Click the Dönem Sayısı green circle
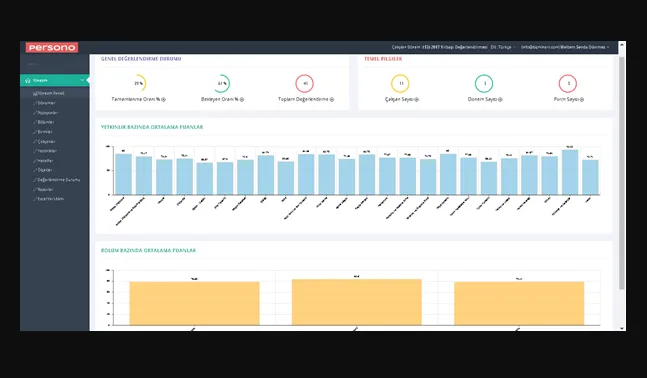647x378 pixels. (x=484, y=83)
